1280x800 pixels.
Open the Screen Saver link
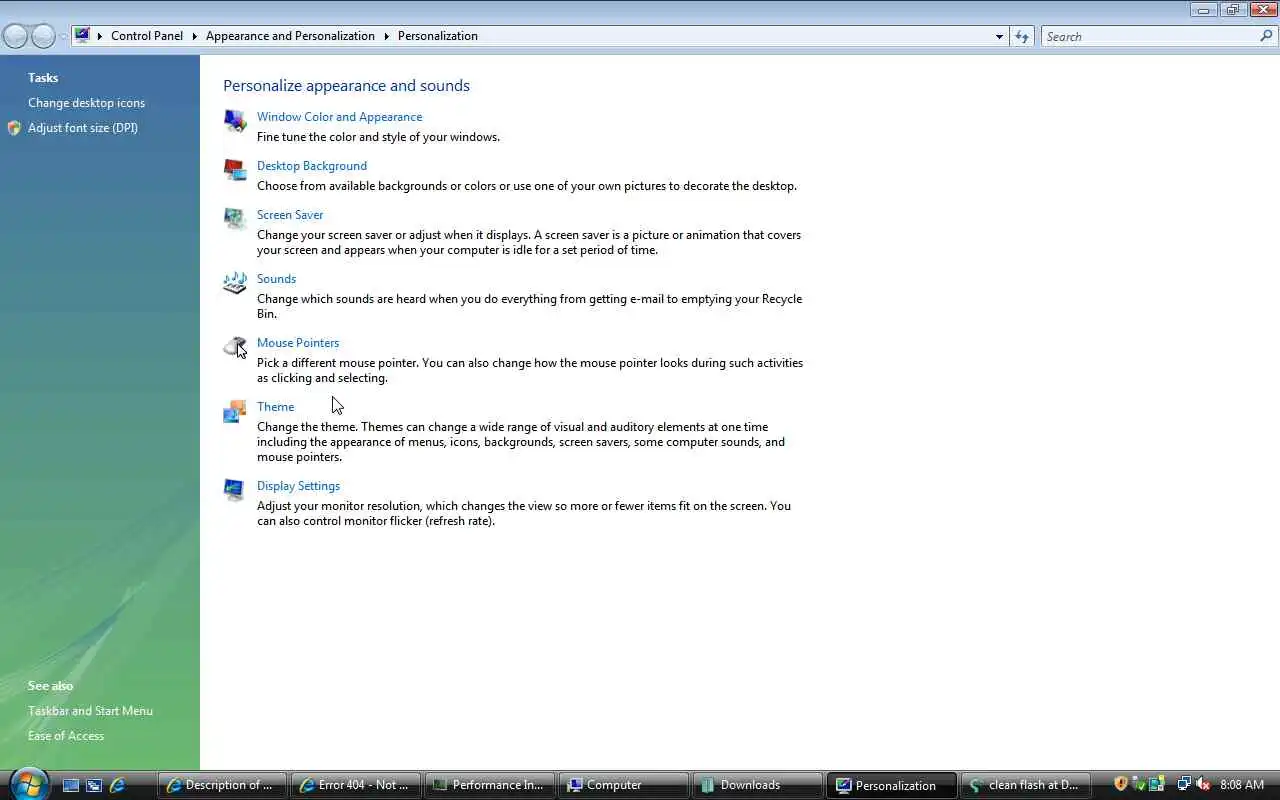[x=290, y=215]
